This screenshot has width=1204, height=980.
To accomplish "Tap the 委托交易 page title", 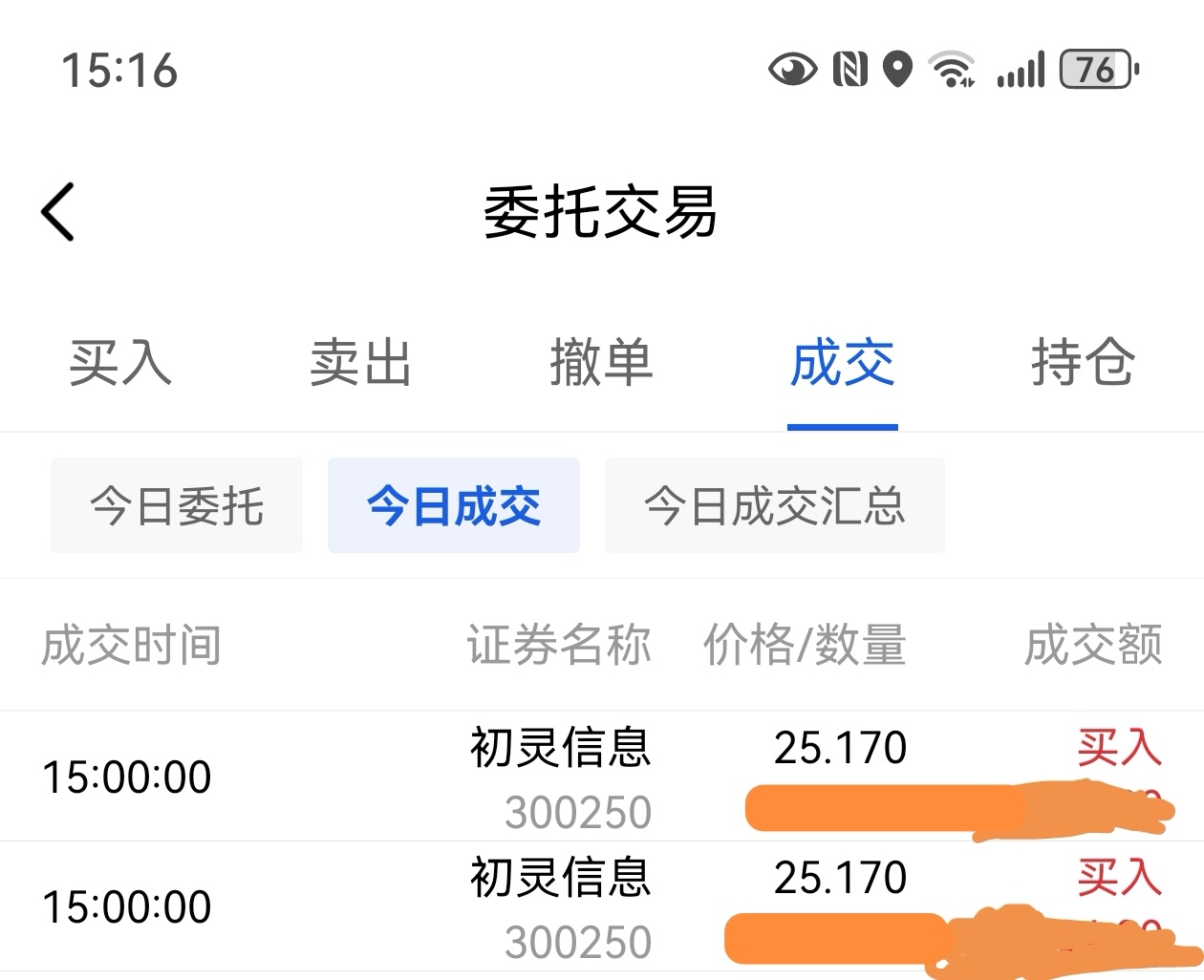I will [600, 211].
